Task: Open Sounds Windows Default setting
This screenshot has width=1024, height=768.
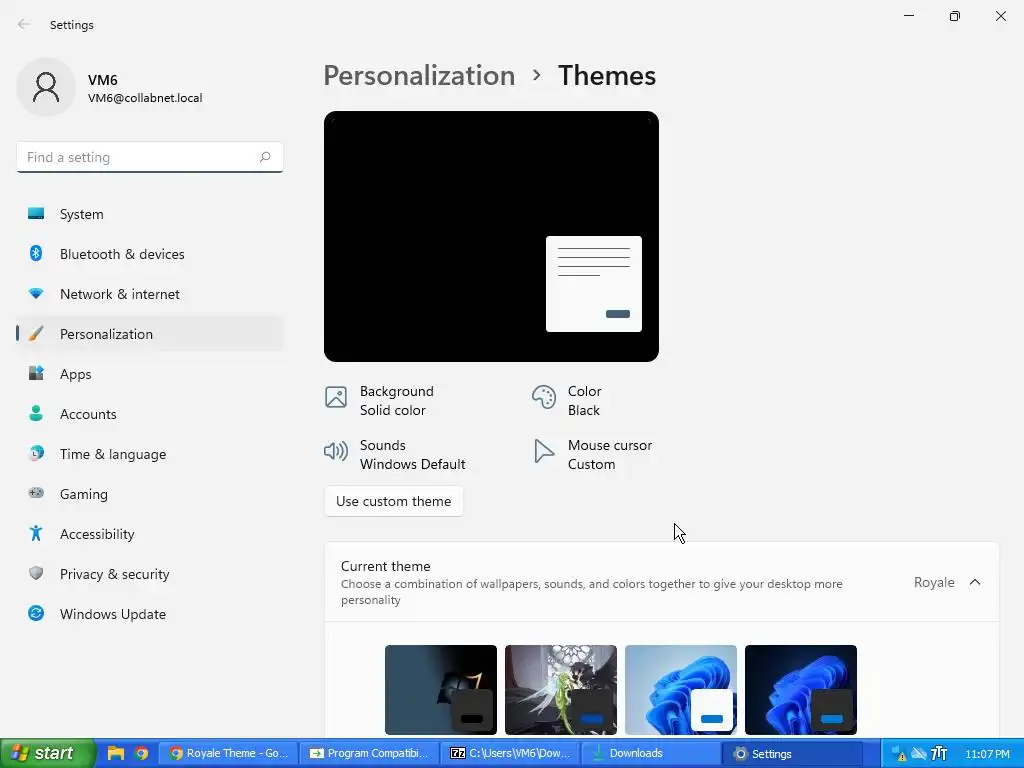Action: (395, 454)
